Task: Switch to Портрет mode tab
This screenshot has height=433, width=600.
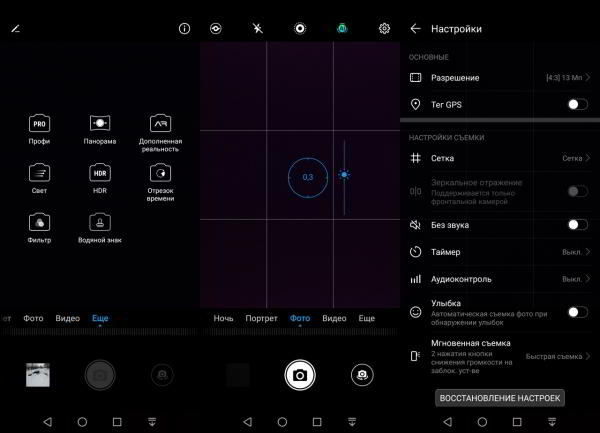Action: (261, 318)
